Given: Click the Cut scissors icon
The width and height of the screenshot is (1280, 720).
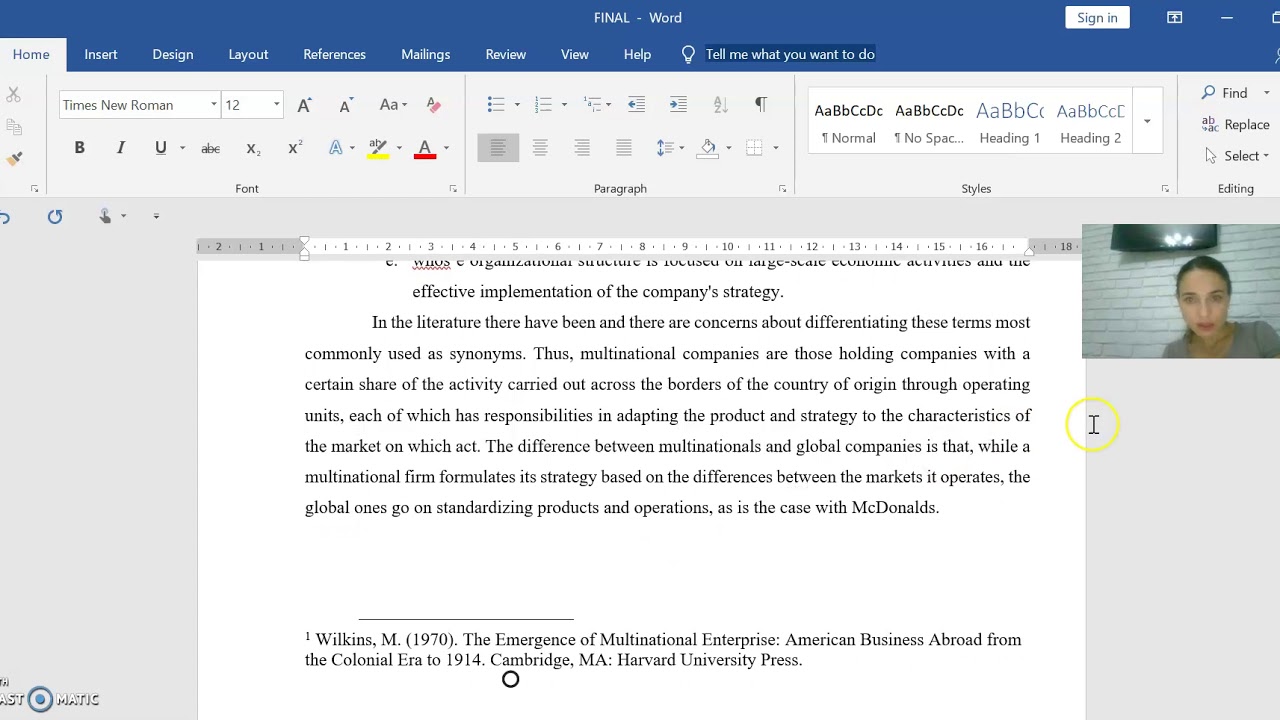Looking at the screenshot, I should click(13, 95).
